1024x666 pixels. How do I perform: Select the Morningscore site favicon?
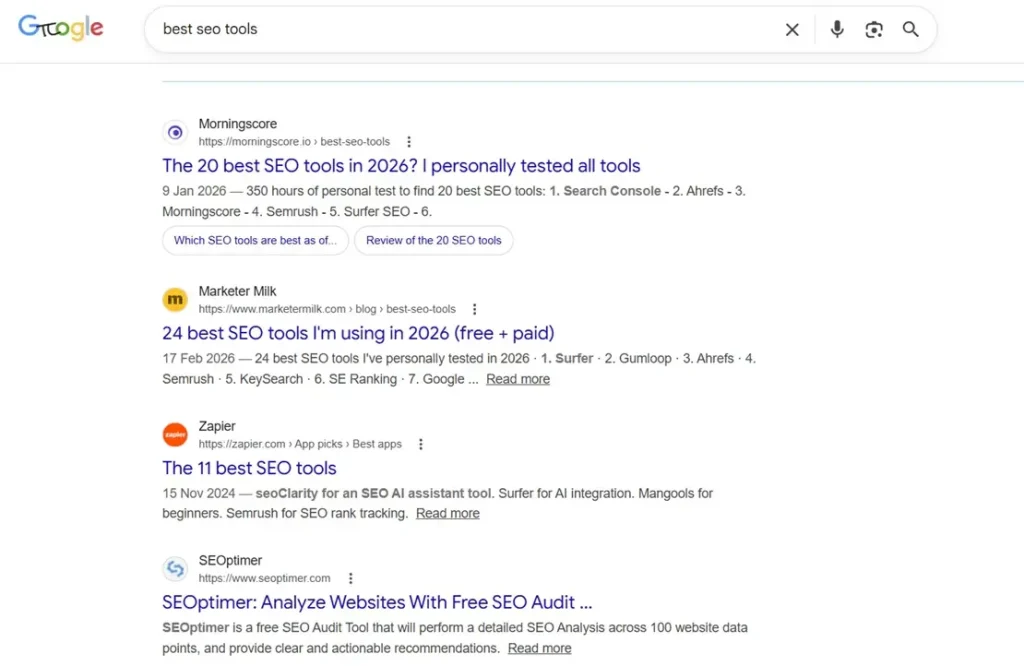click(175, 131)
